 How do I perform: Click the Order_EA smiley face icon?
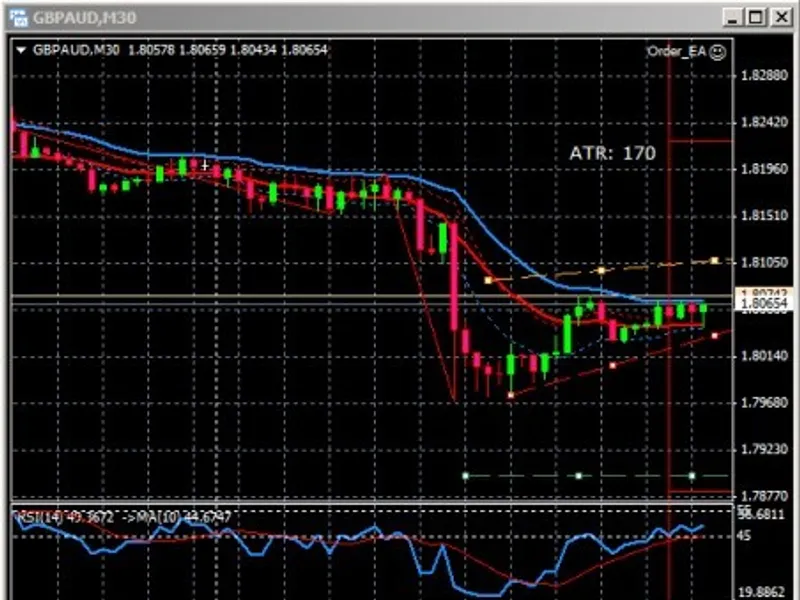(718, 52)
